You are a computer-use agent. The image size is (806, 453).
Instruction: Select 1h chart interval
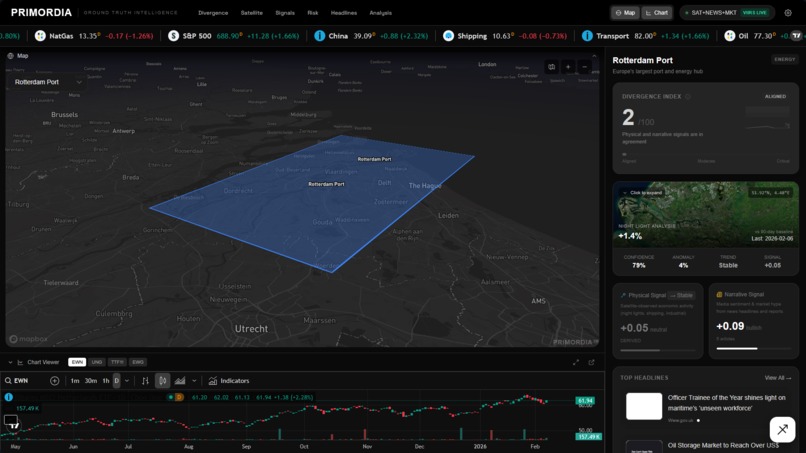106,381
